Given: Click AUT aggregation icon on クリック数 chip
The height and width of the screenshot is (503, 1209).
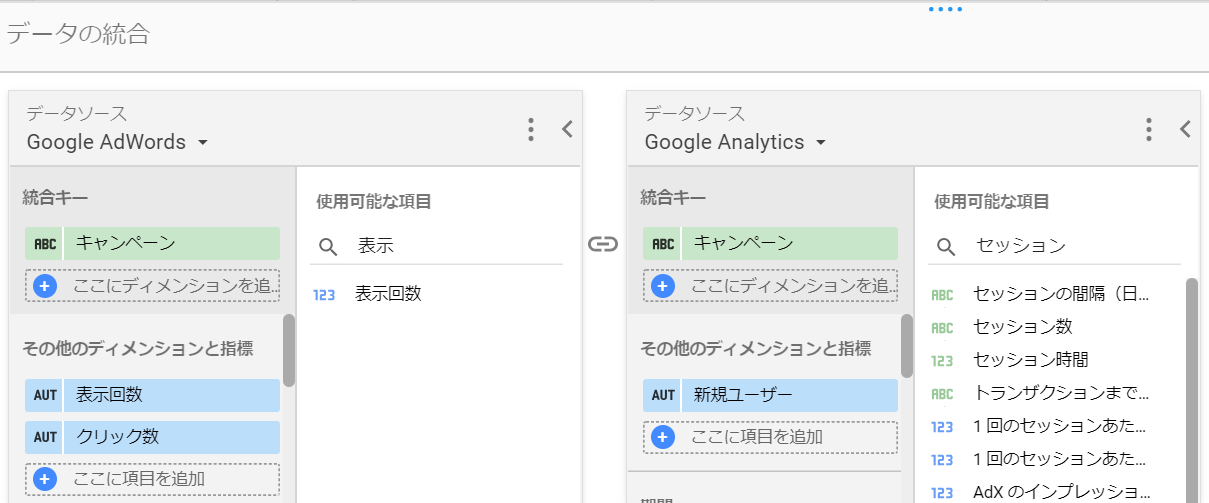Looking at the screenshot, I should (x=45, y=437).
